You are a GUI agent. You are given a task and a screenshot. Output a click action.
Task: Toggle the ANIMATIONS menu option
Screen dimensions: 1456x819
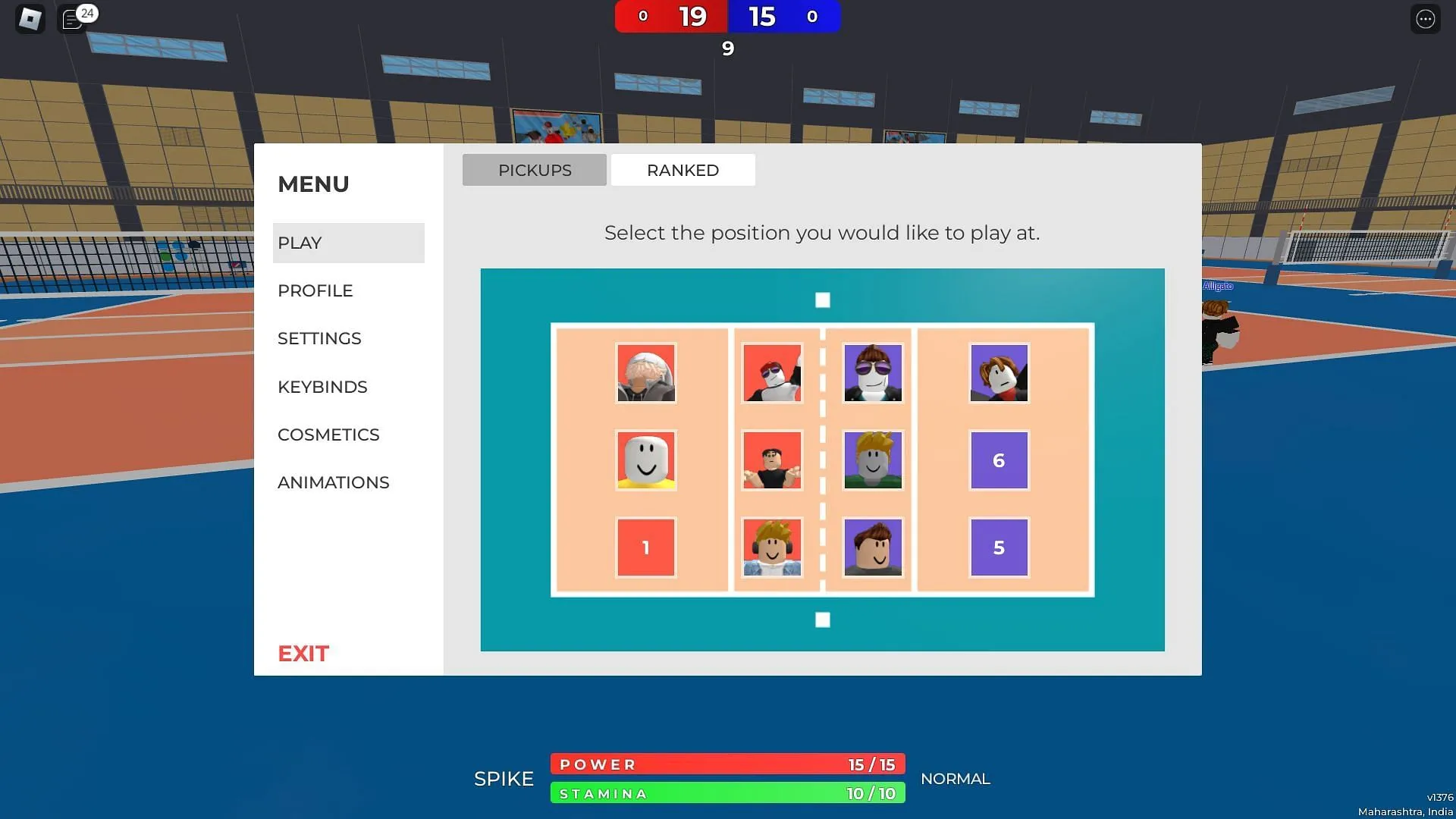[x=333, y=482]
